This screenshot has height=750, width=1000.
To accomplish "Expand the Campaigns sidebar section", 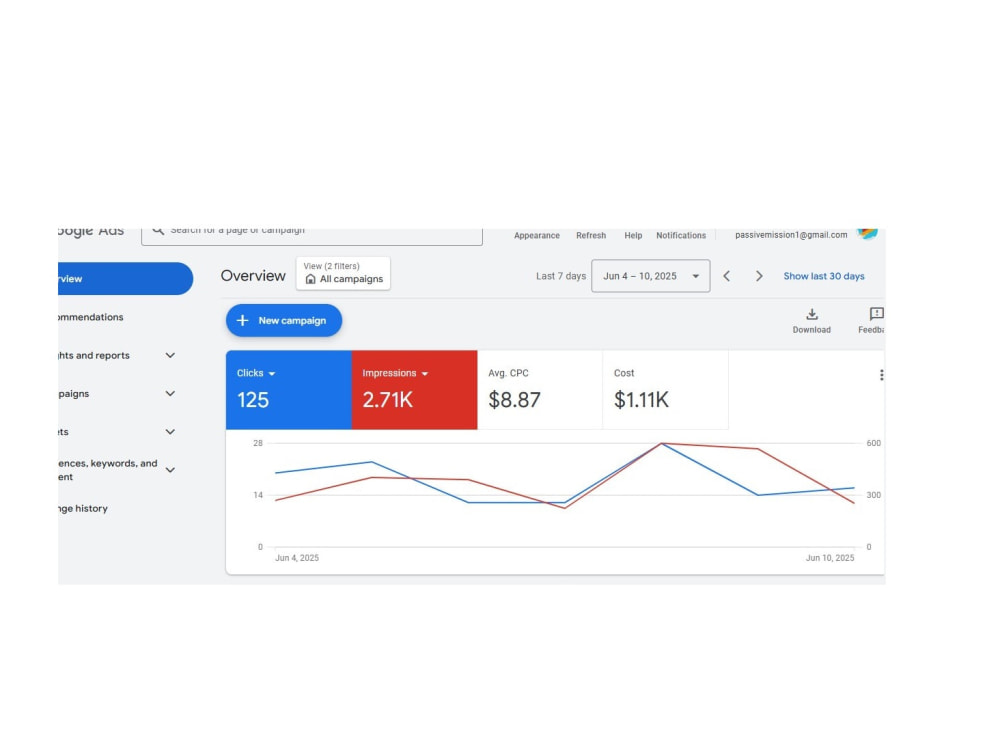I will (x=170, y=393).
